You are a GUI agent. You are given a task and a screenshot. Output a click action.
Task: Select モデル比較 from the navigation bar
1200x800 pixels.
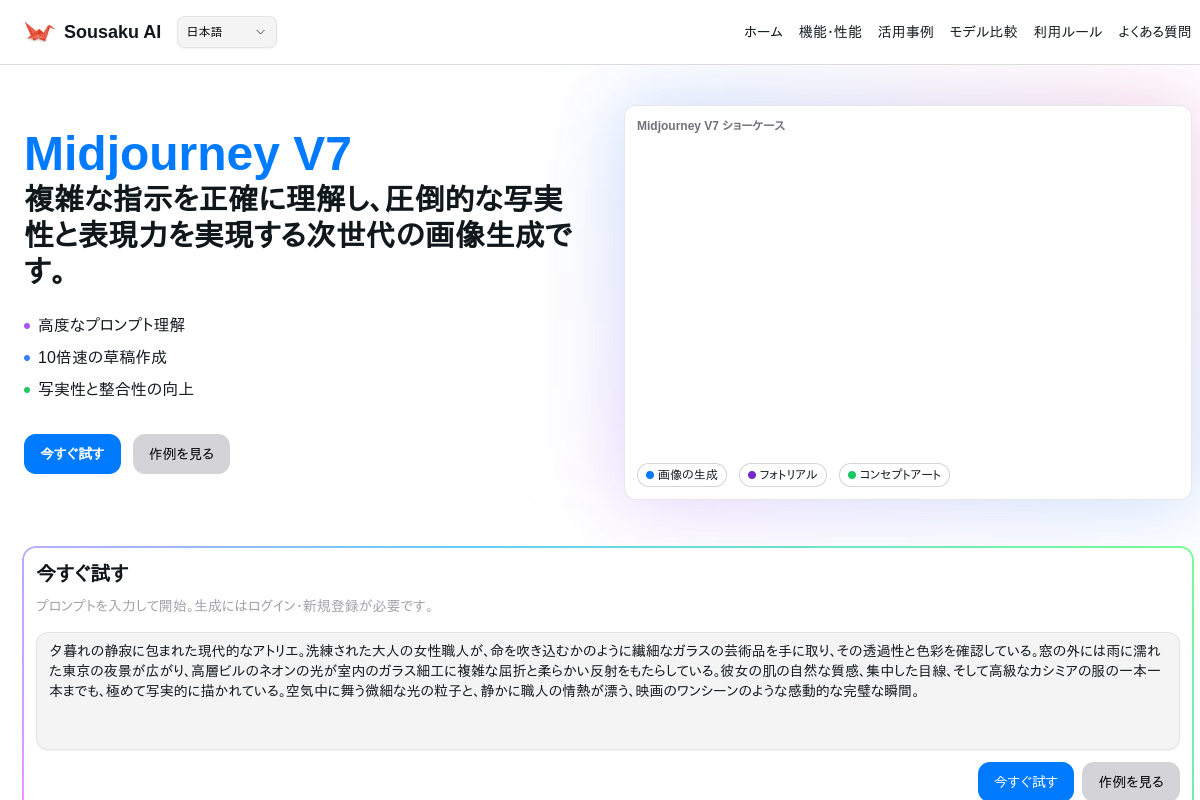click(x=983, y=32)
